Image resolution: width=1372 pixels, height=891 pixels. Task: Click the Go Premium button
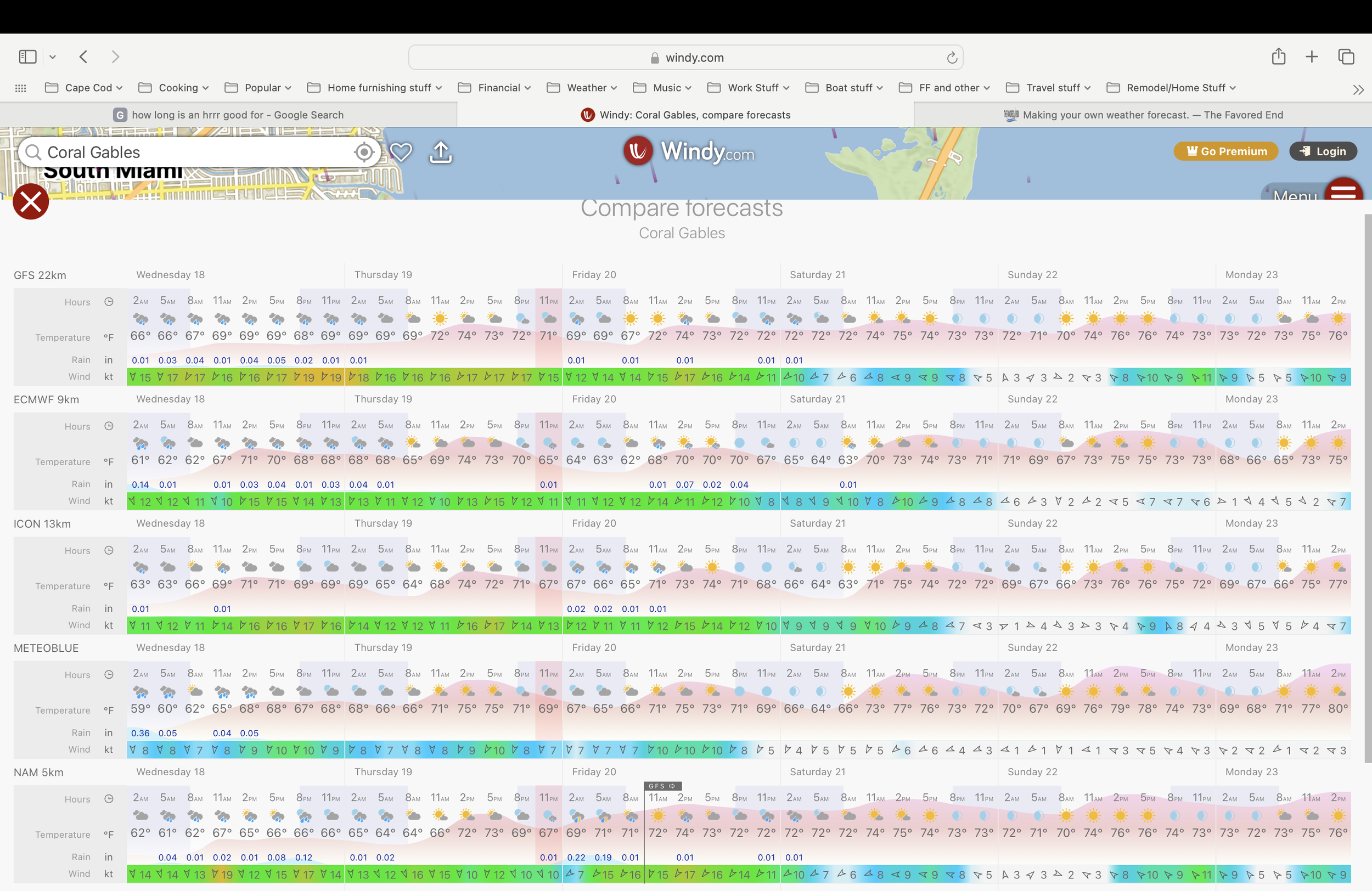1225,151
